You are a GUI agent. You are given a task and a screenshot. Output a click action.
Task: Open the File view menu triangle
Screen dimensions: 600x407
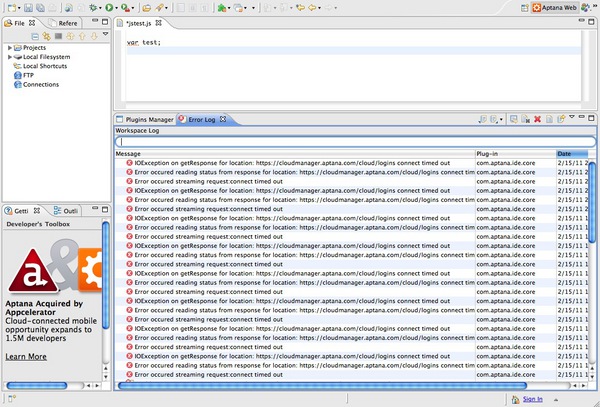coord(105,34)
